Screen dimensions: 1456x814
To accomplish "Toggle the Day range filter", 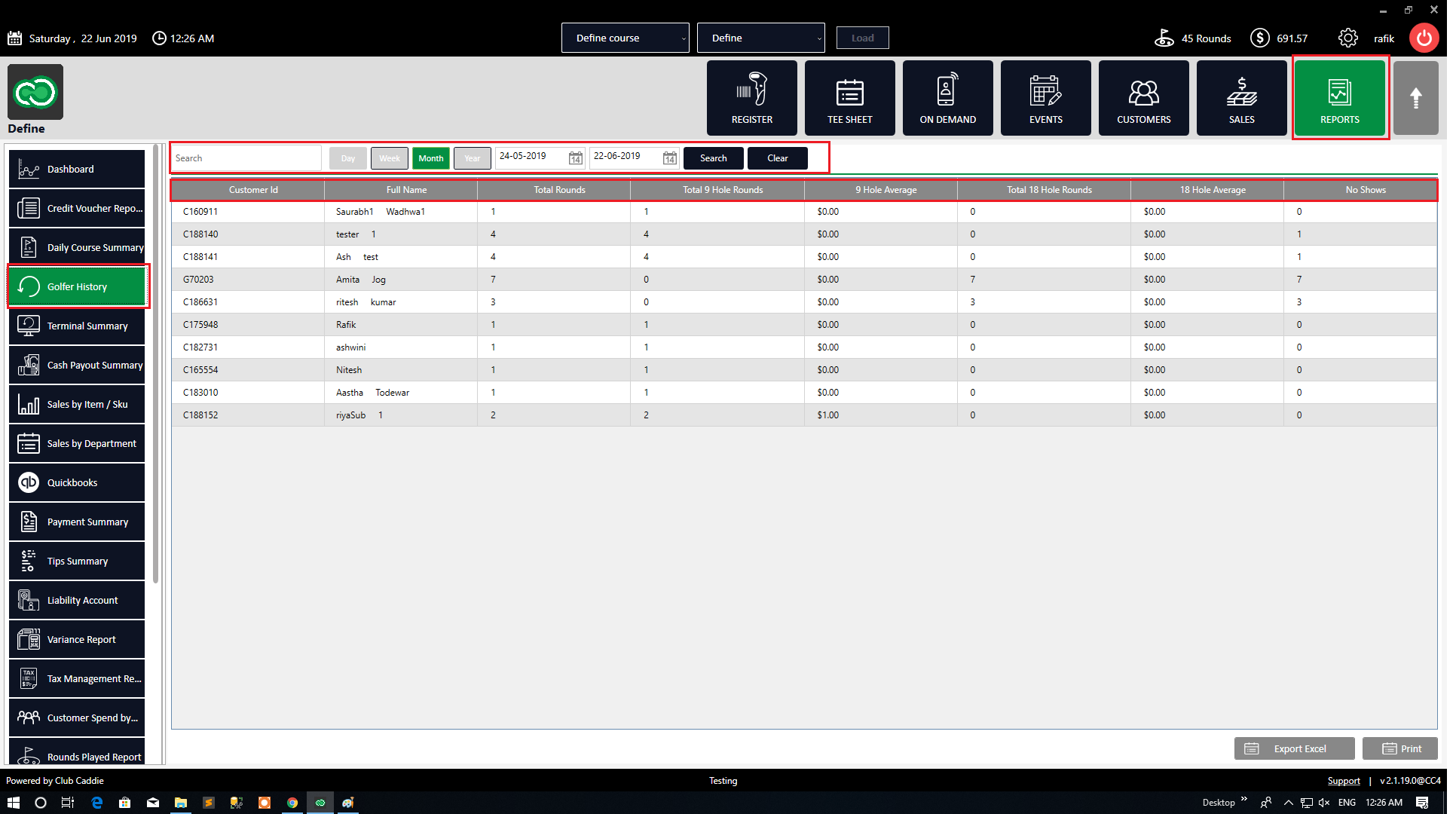I will pyautogui.click(x=347, y=158).
